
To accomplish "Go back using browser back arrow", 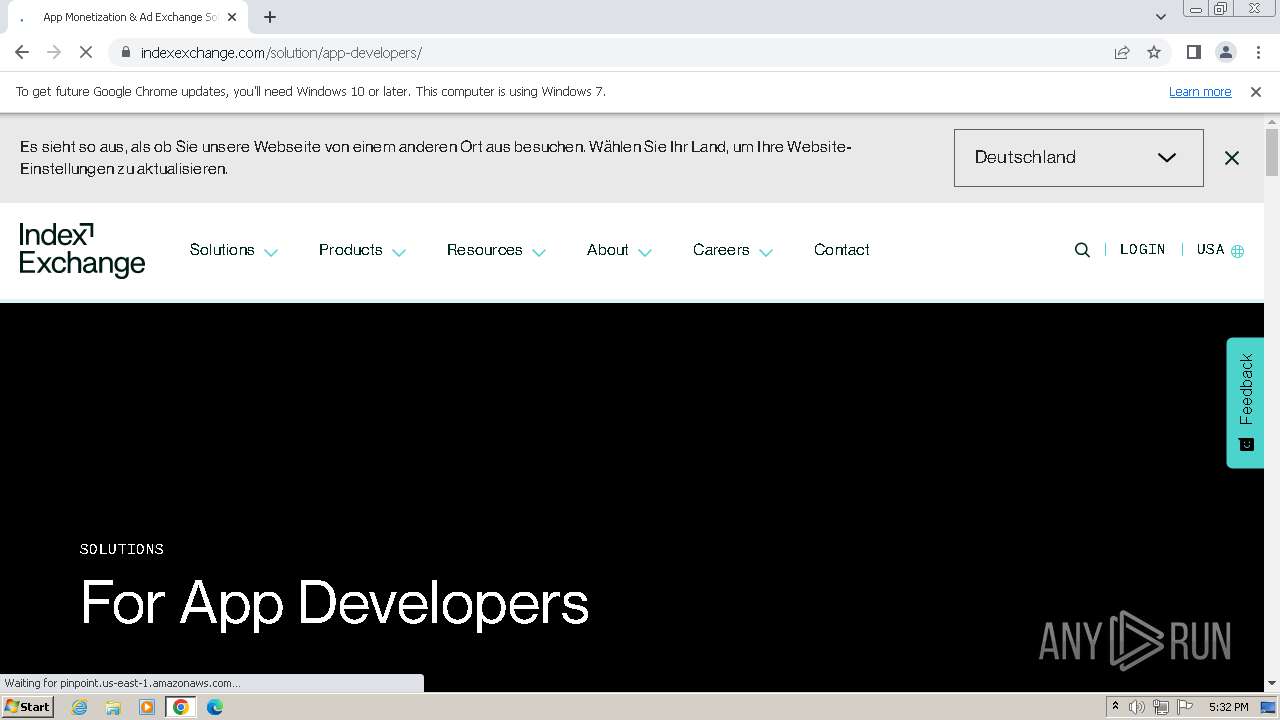I will 22,52.
